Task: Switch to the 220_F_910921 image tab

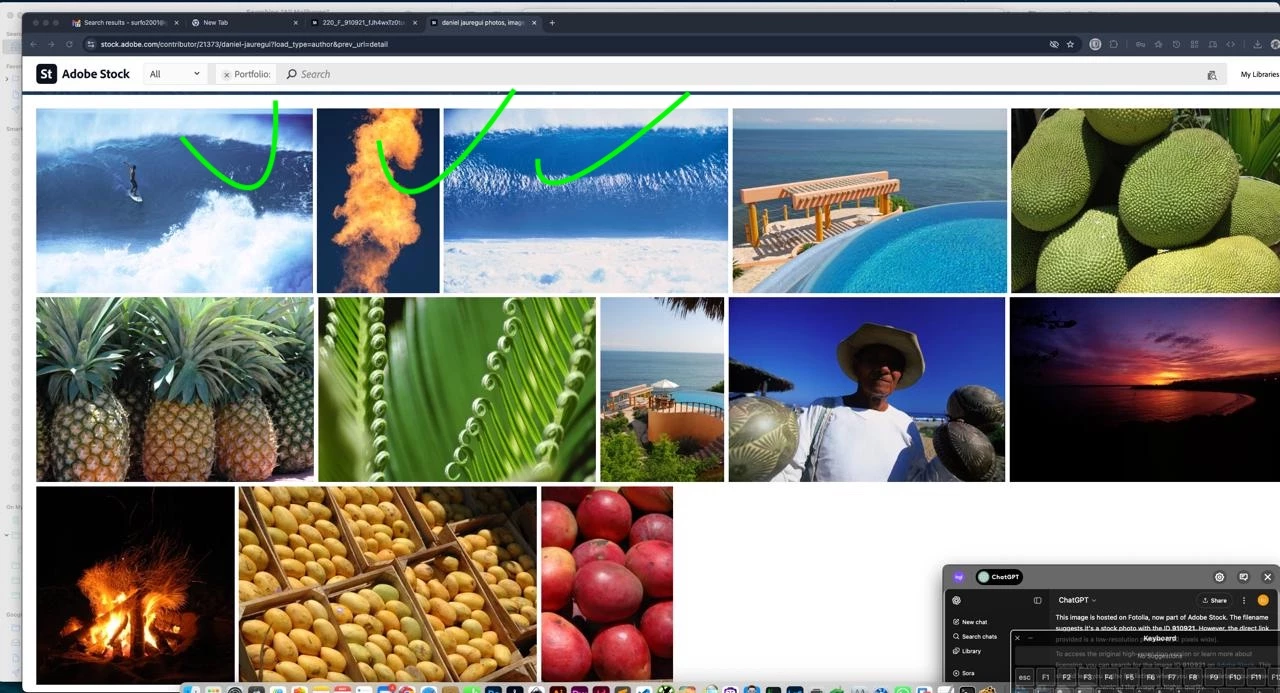Action: pos(363,22)
